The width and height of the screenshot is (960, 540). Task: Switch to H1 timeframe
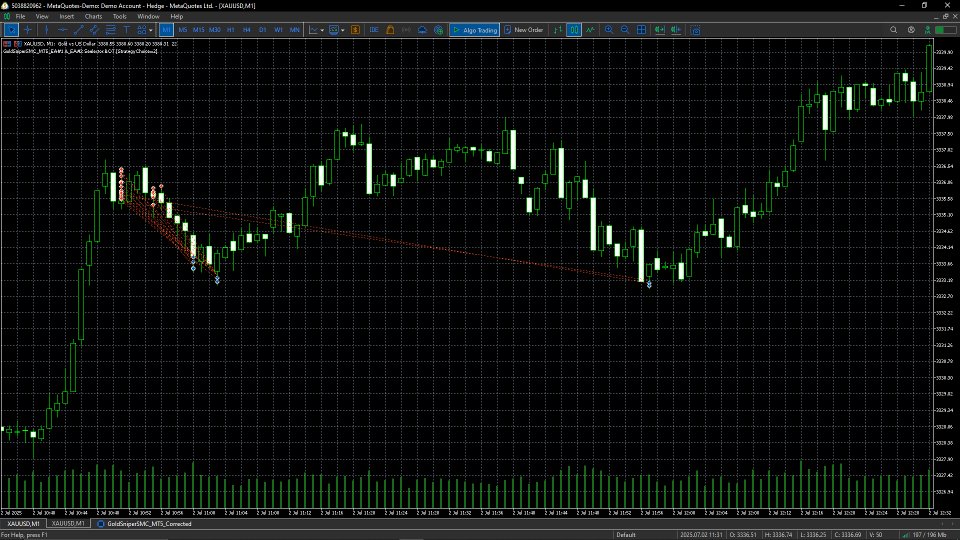(231, 29)
